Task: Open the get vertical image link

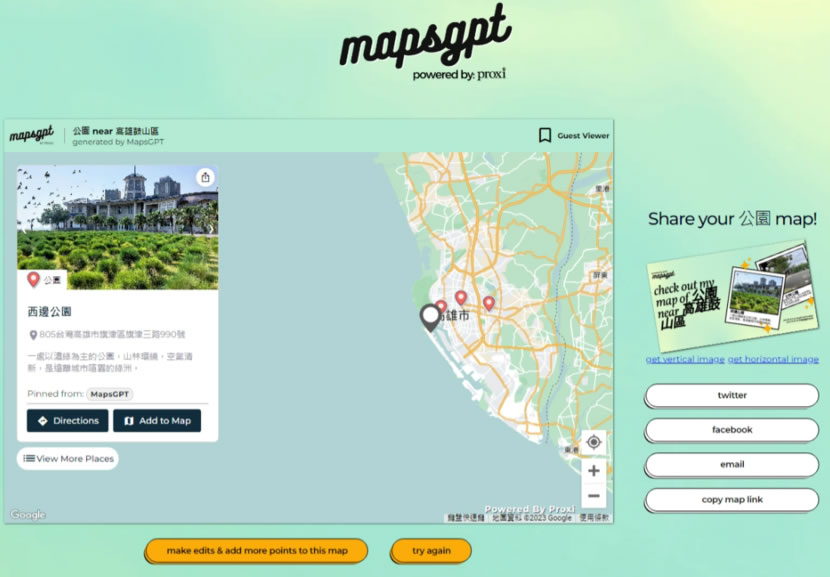Action: pyautogui.click(x=685, y=359)
